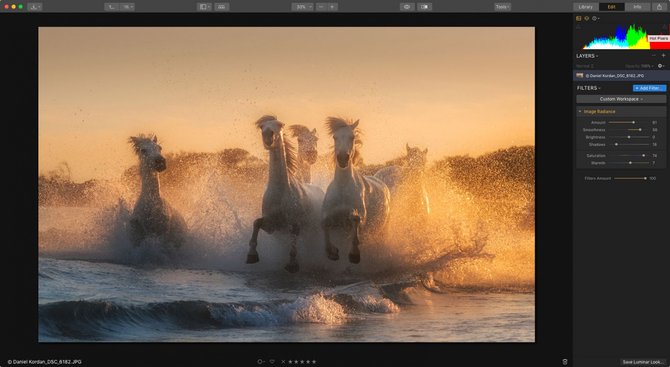Collapse the Image Radiance filter panel
This screenshot has height=367, width=670.
pos(580,112)
